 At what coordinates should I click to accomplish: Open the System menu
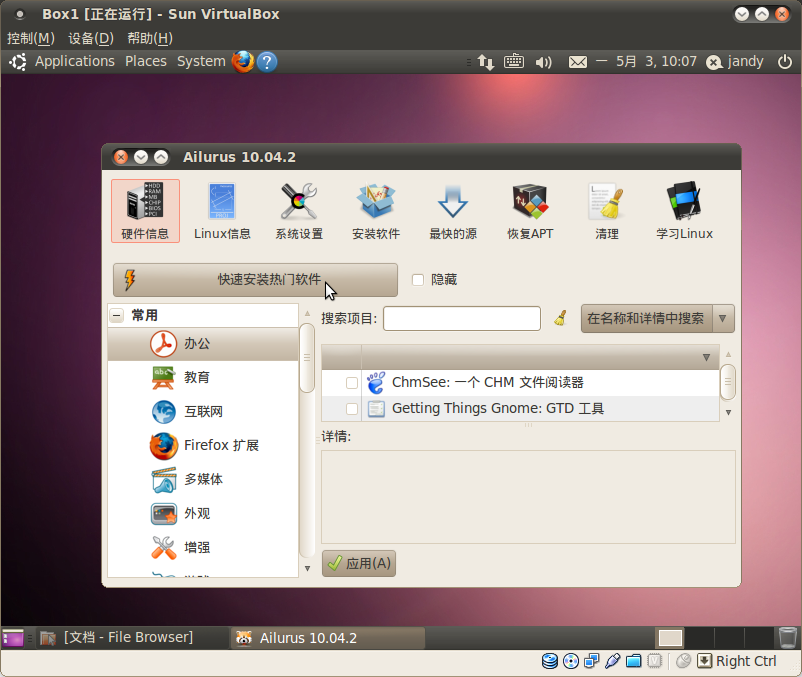201,61
